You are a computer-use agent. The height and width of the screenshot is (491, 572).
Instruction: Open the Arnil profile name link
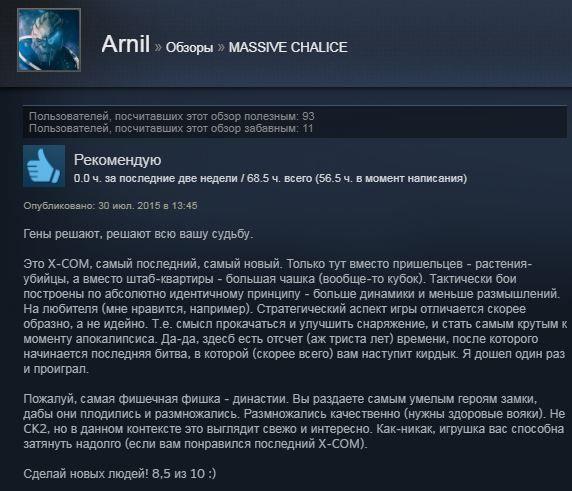[125, 45]
